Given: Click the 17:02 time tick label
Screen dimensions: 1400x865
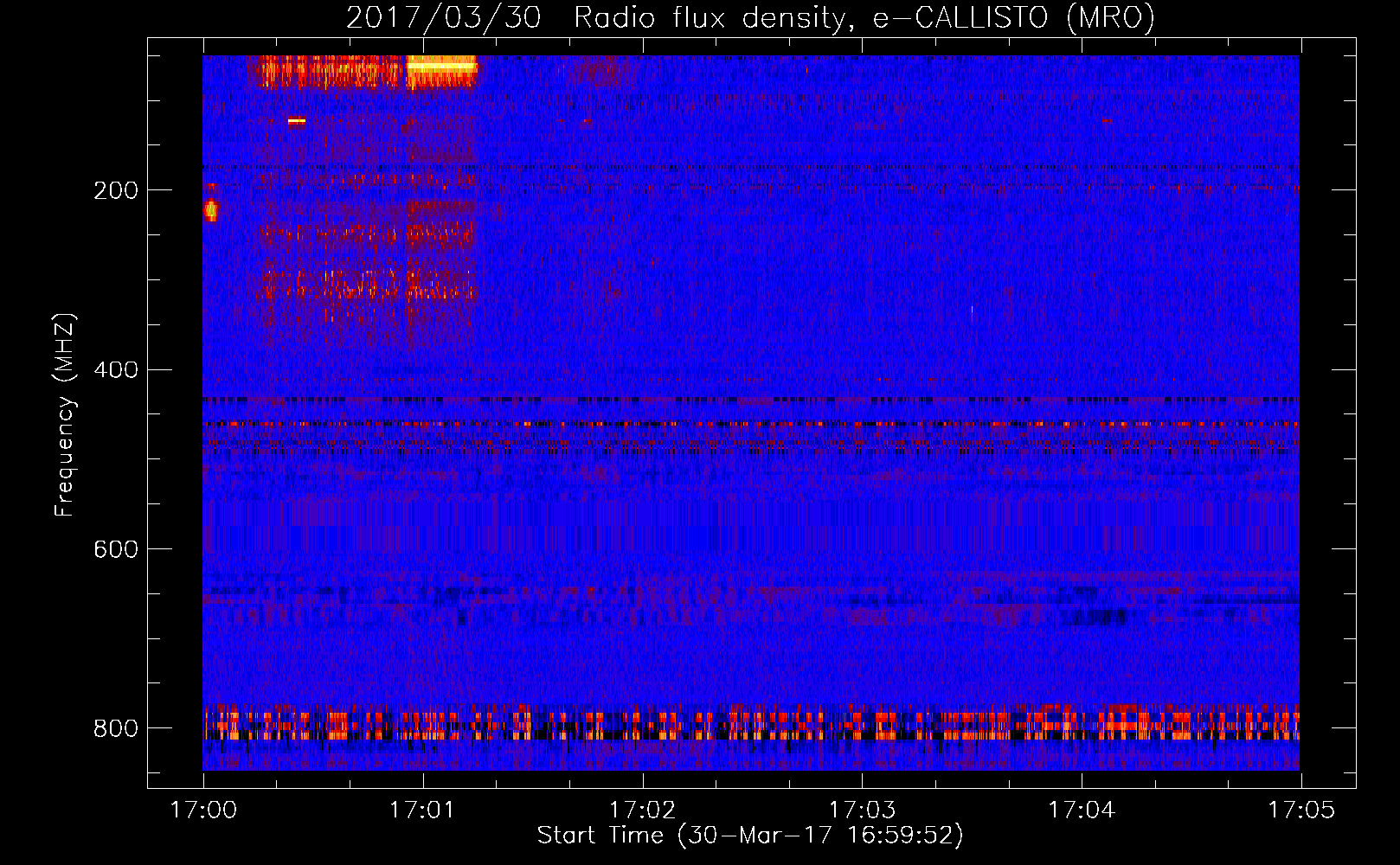Looking at the screenshot, I should 642,810.
